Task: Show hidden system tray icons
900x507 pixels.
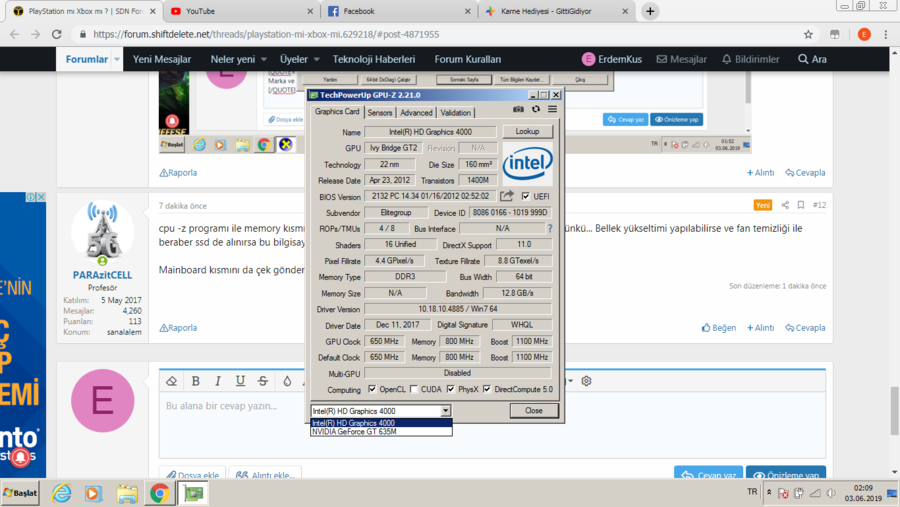Action: [769, 492]
